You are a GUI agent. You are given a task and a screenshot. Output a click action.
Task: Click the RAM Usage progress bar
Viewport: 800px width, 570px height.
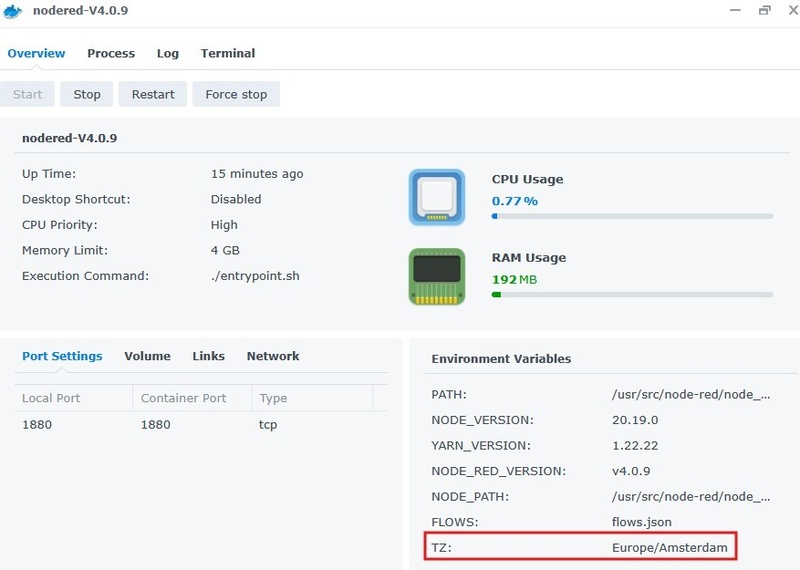point(632,295)
